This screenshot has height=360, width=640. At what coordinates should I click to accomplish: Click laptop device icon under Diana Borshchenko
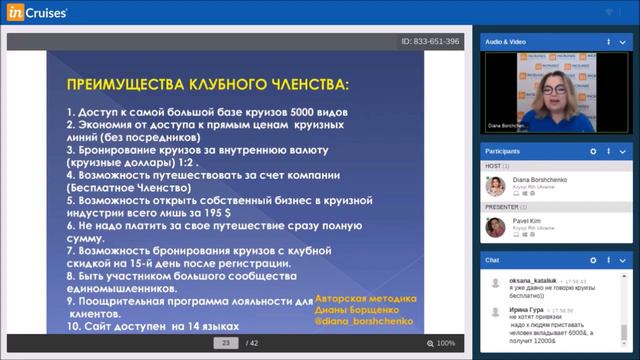click(516, 193)
